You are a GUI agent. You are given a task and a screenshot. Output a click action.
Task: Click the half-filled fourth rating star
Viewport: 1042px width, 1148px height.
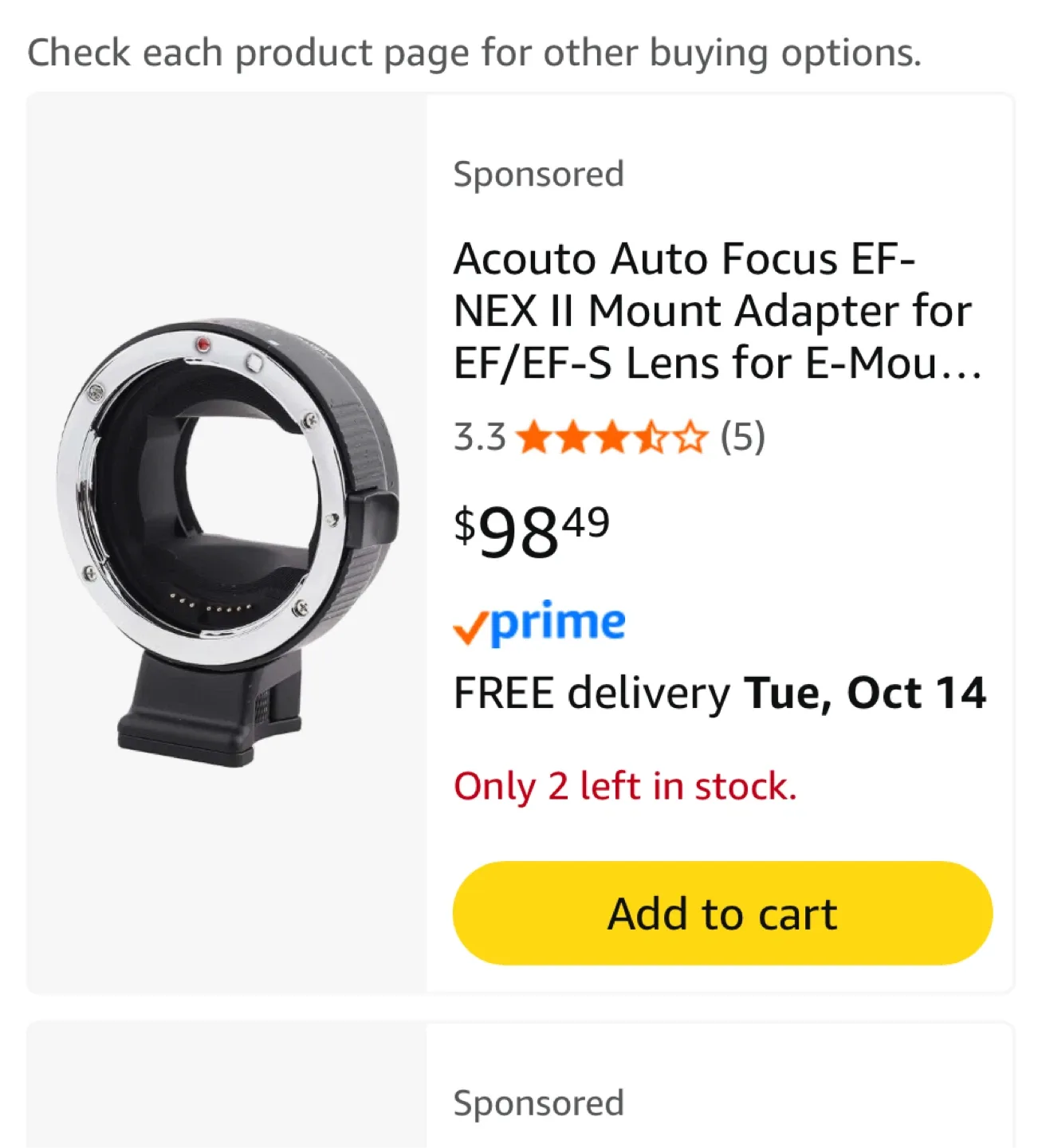652,438
